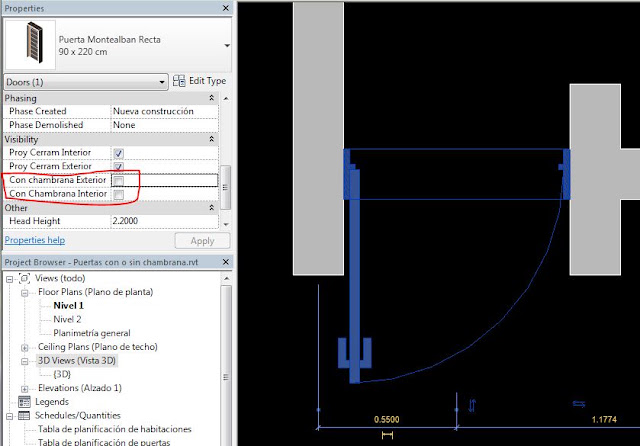Flip the door hand with horizontal arrows control

click(x=579, y=404)
